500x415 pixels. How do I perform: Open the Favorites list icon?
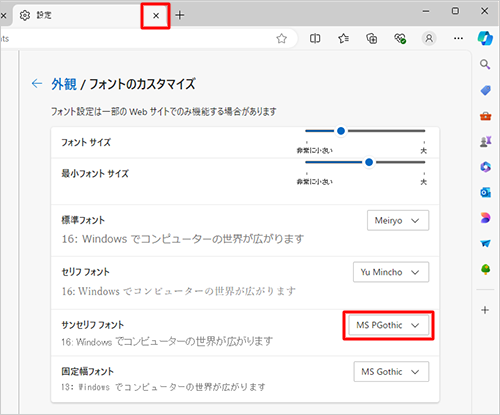click(344, 39)
